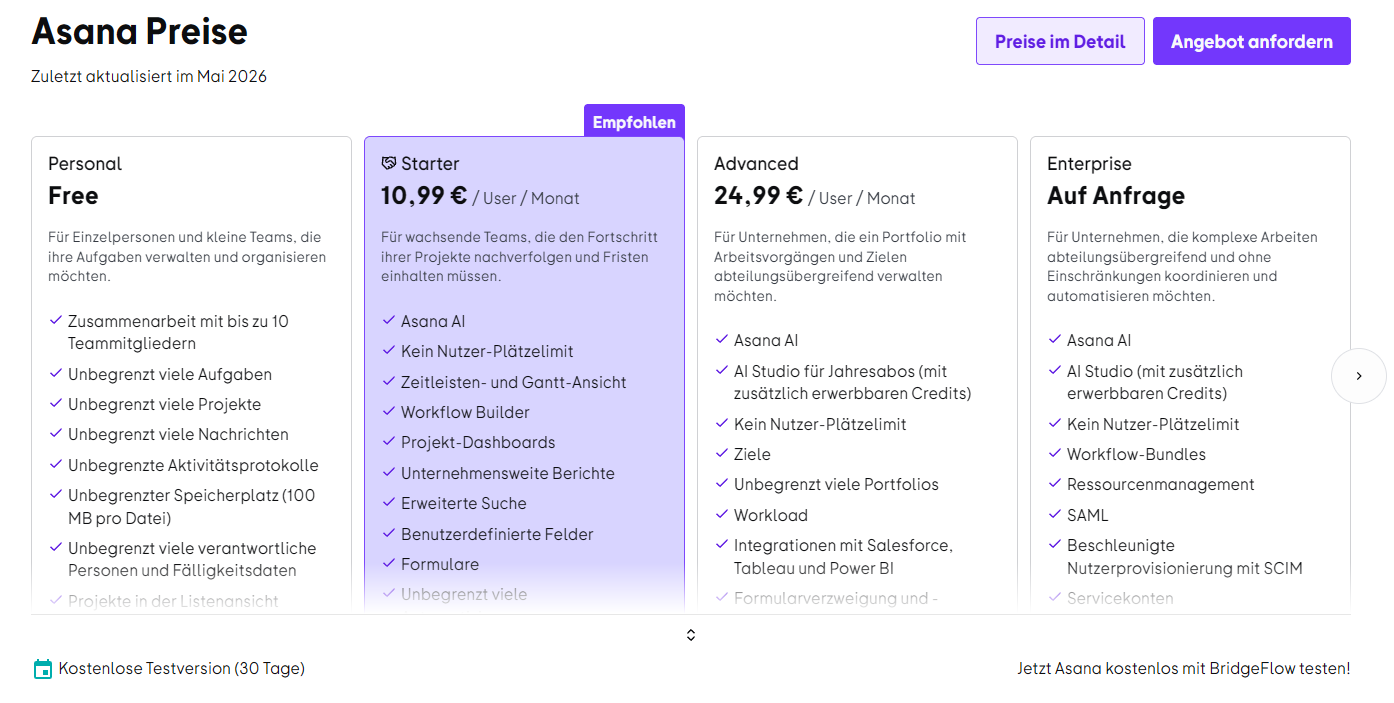The image size is (1394, 703).
Task: Click the checkmark beside Ressourcenmanagement
Action: 1055,484
